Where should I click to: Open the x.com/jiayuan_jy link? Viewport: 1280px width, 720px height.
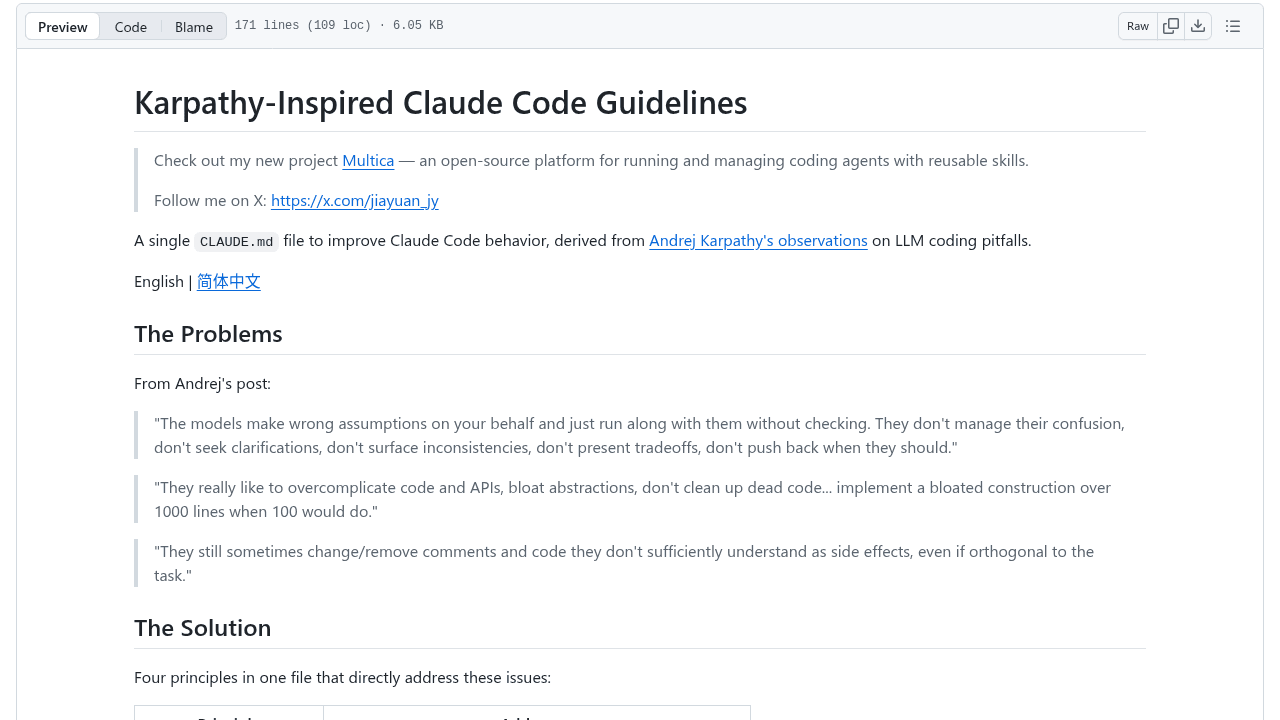coord(355,200)
